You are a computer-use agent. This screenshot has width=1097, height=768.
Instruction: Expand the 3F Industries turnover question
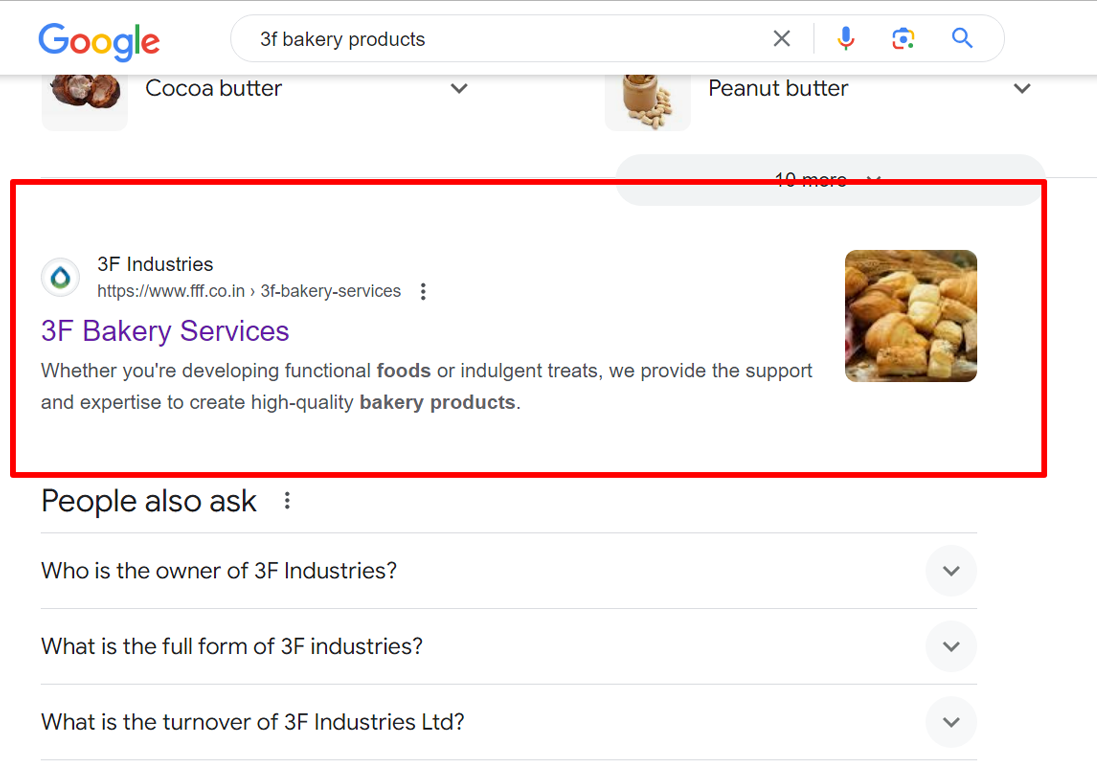coord(509,722)
